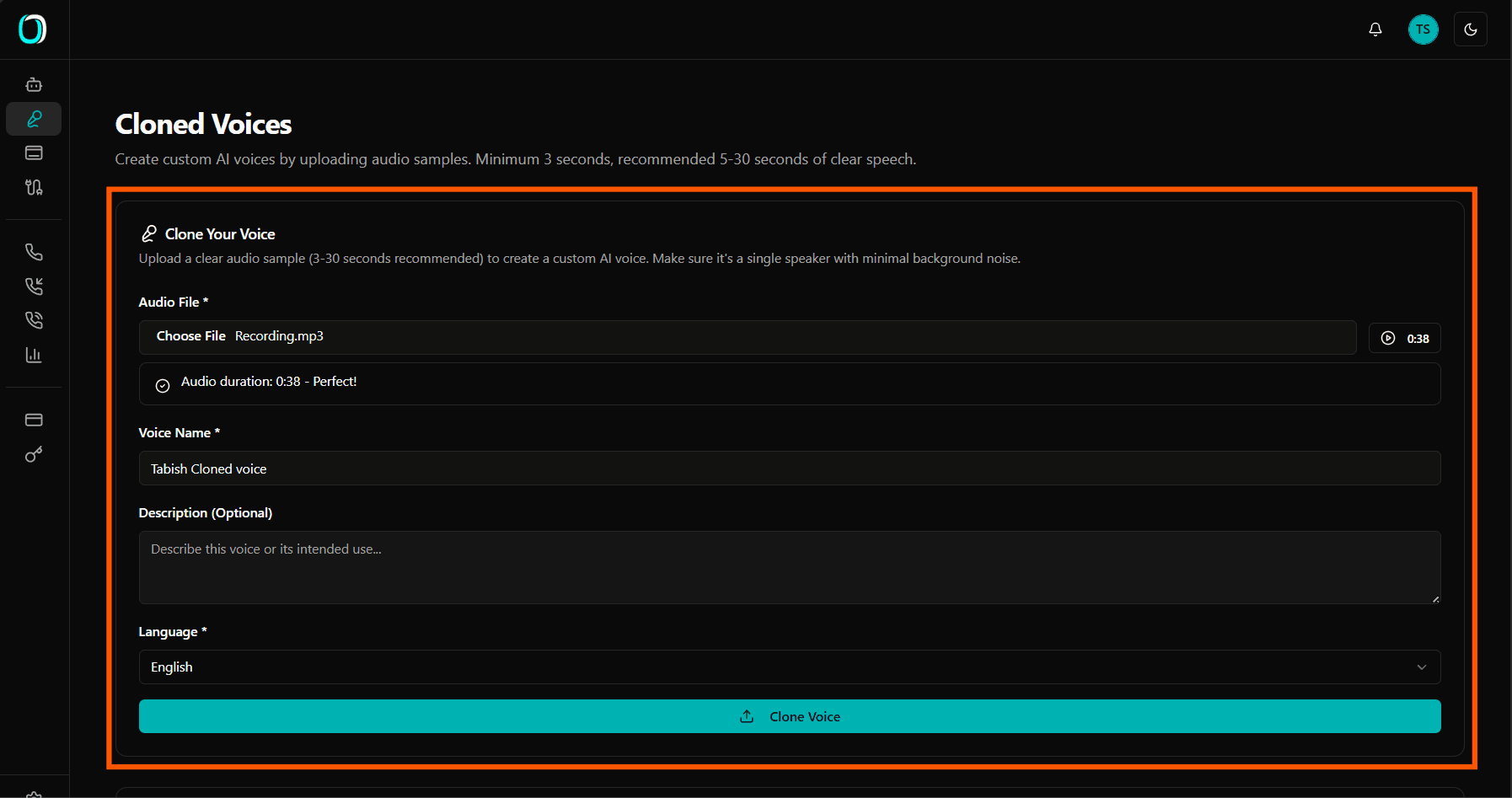Play the uploaded Recording.mp3 preview
The width and height of the screenshot is (1512, 798).
pyautogui.click(x=1387, y=338)
